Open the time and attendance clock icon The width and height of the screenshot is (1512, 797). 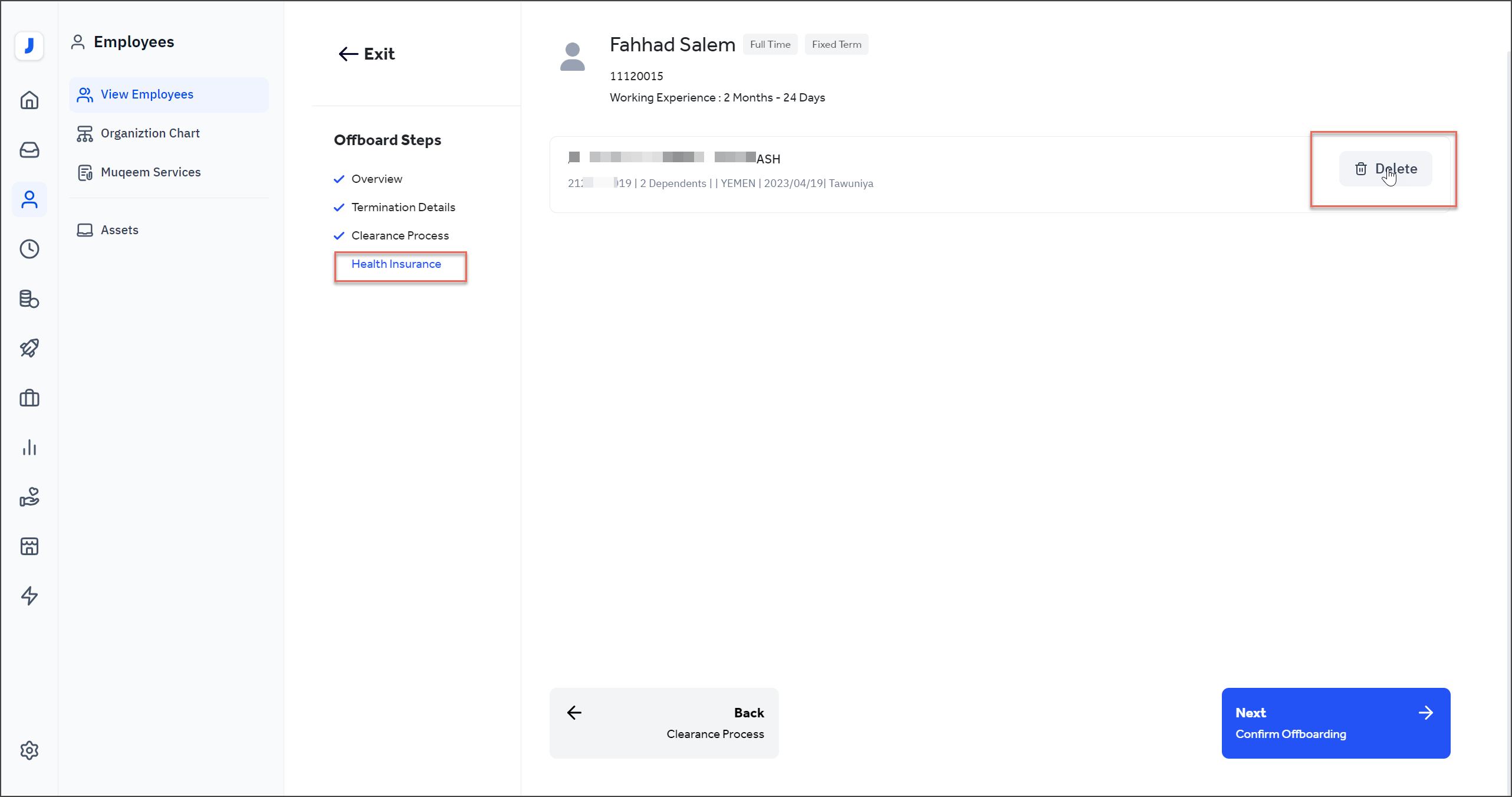coord(29,249)
